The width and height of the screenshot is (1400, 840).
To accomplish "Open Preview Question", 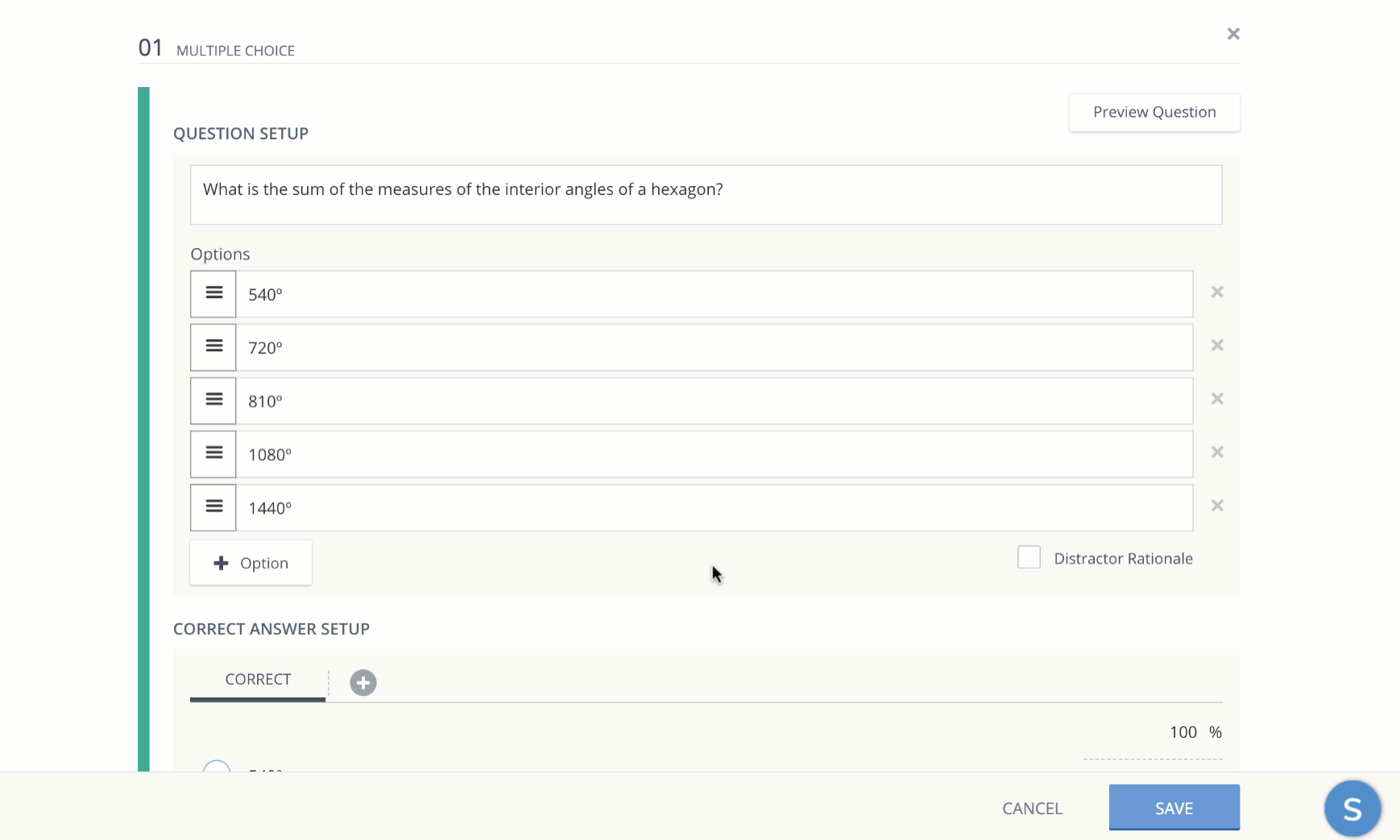I will pyautogui.click(x=1154, y=112).
